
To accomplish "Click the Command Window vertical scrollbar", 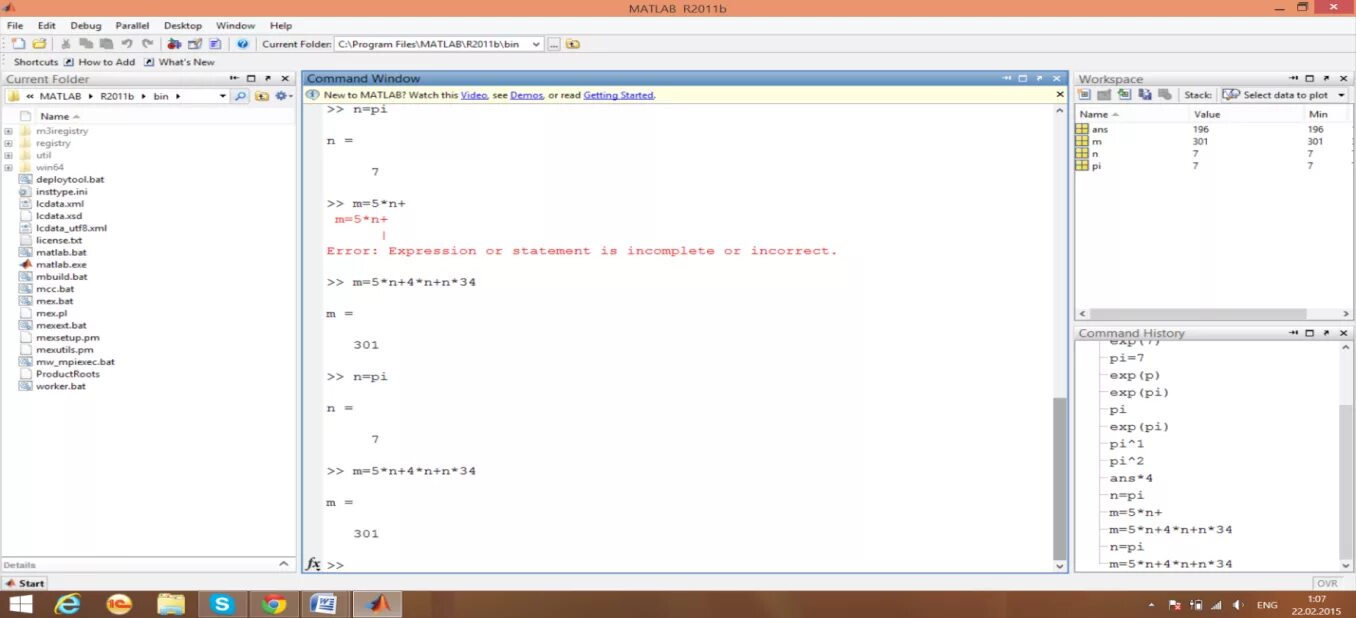I will tap(1060, 479).
